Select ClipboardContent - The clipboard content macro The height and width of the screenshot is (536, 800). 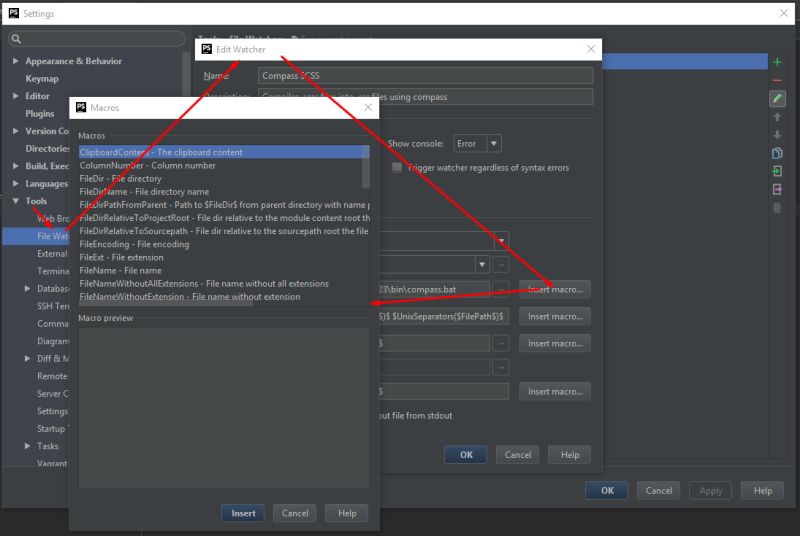pos(220,152)
